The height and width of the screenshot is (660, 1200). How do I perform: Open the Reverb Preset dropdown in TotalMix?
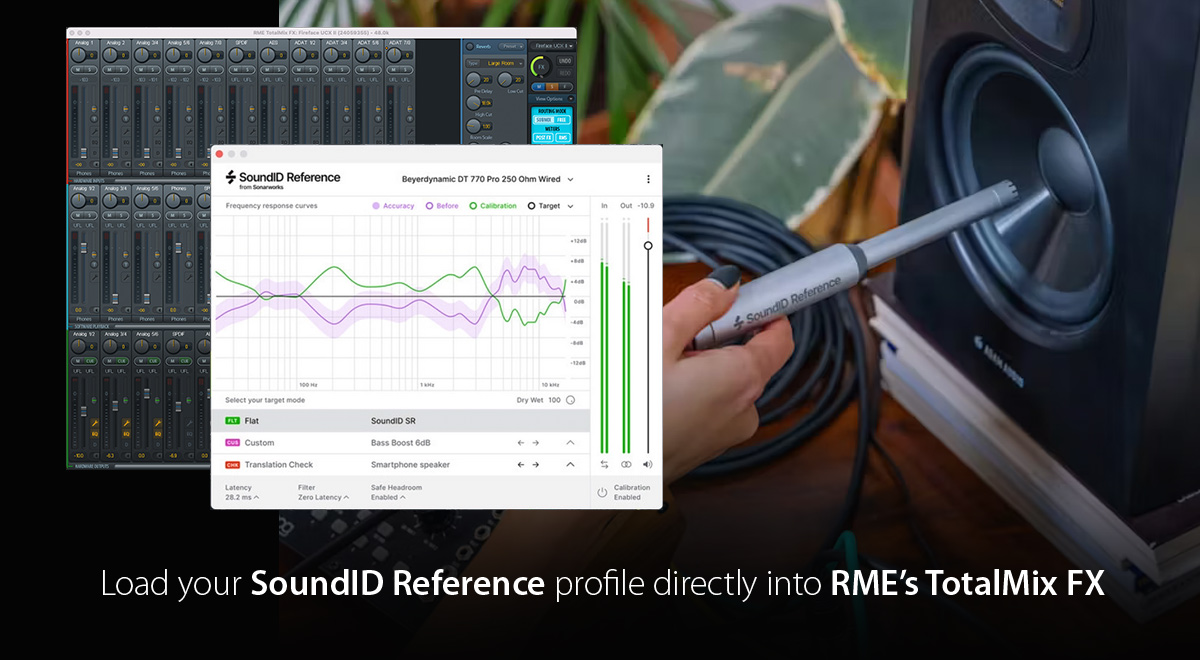click(511, 46)
